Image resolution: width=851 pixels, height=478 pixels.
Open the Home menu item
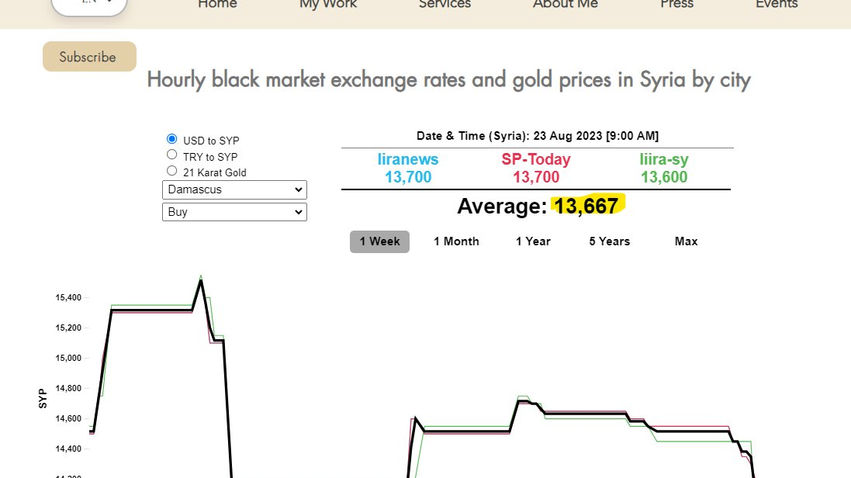(217, 4)
